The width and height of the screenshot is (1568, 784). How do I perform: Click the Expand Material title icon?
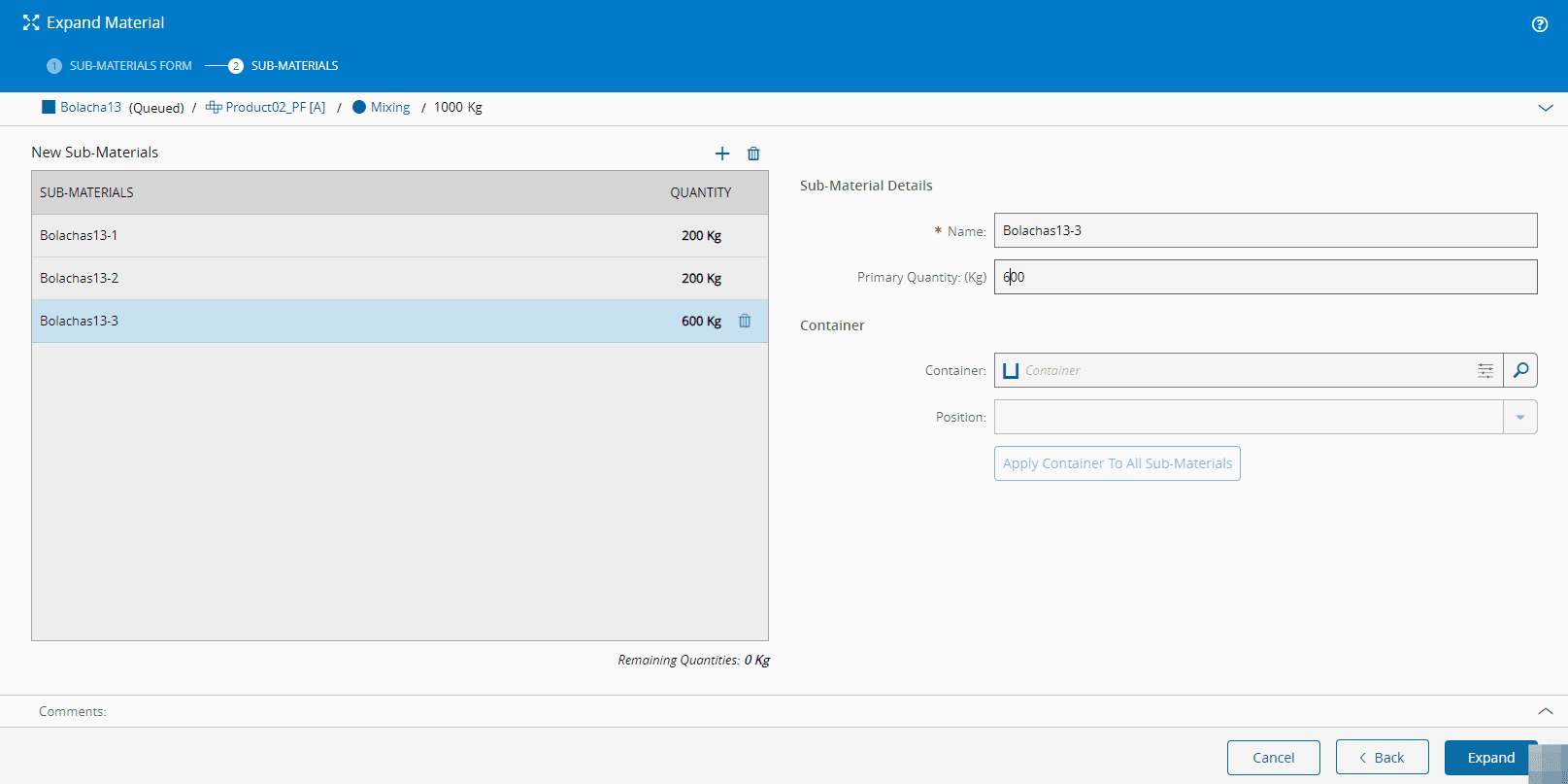tap(31, 22)
